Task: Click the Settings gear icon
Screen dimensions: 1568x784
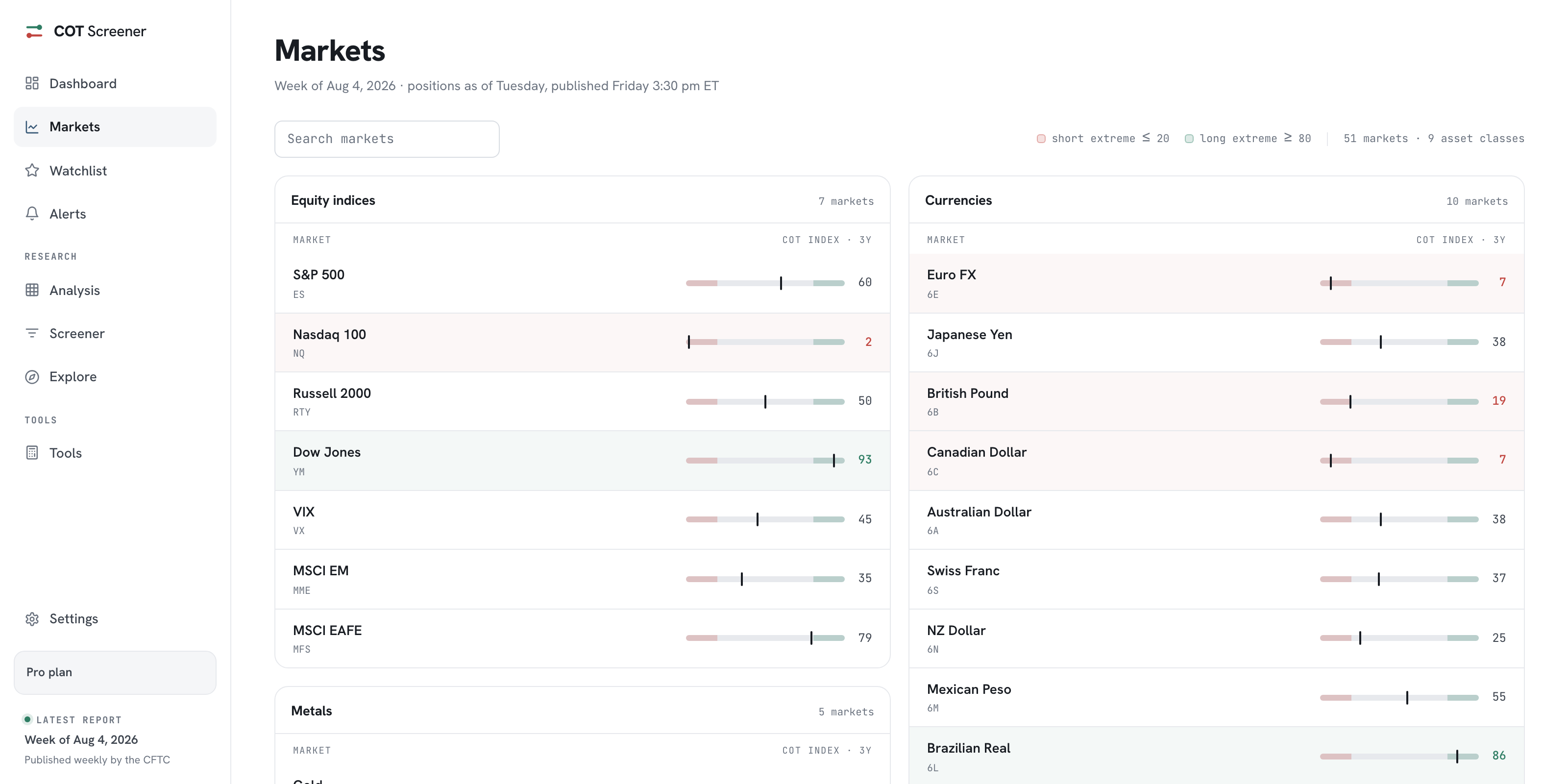Action: coord(32,619)
